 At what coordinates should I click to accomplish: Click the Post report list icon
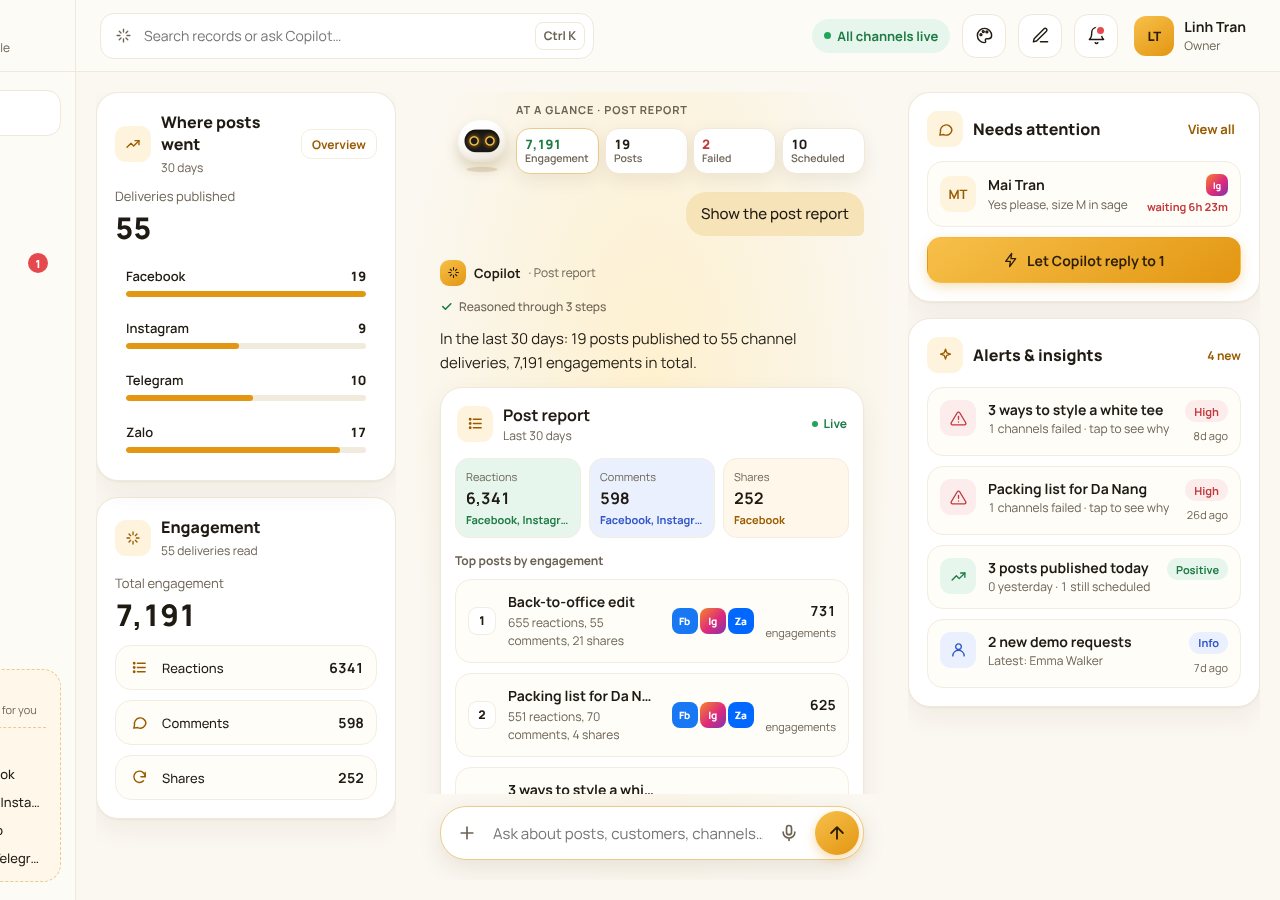[475, 424]
